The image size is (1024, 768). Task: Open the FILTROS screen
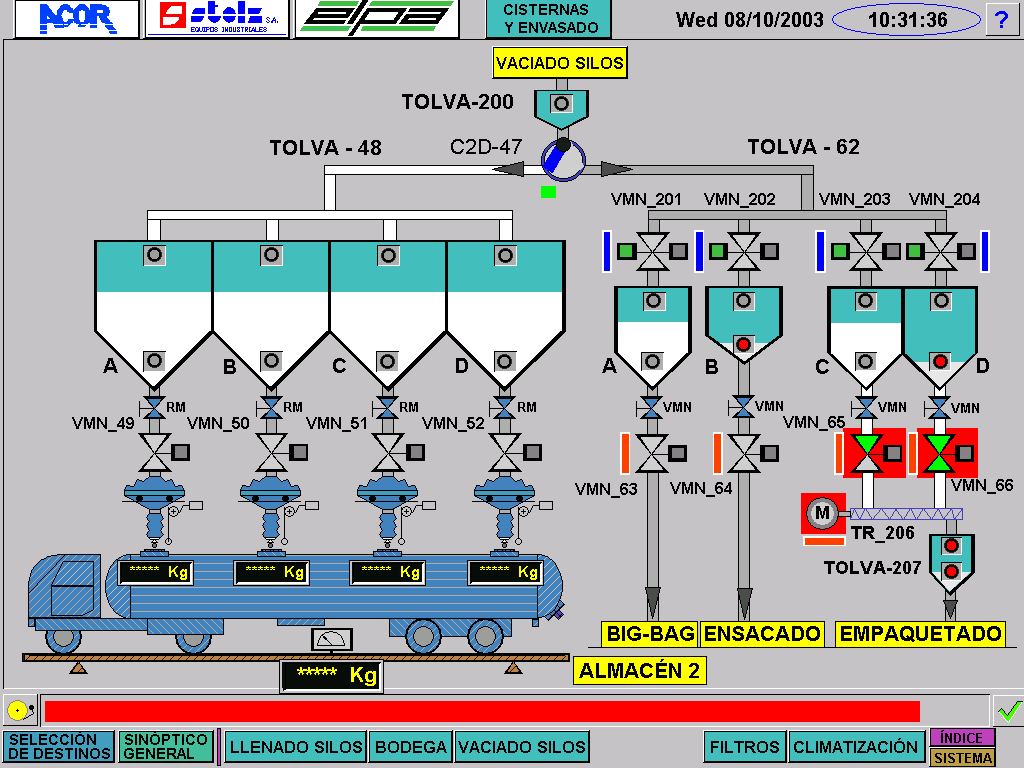click(x=745, y=747)
